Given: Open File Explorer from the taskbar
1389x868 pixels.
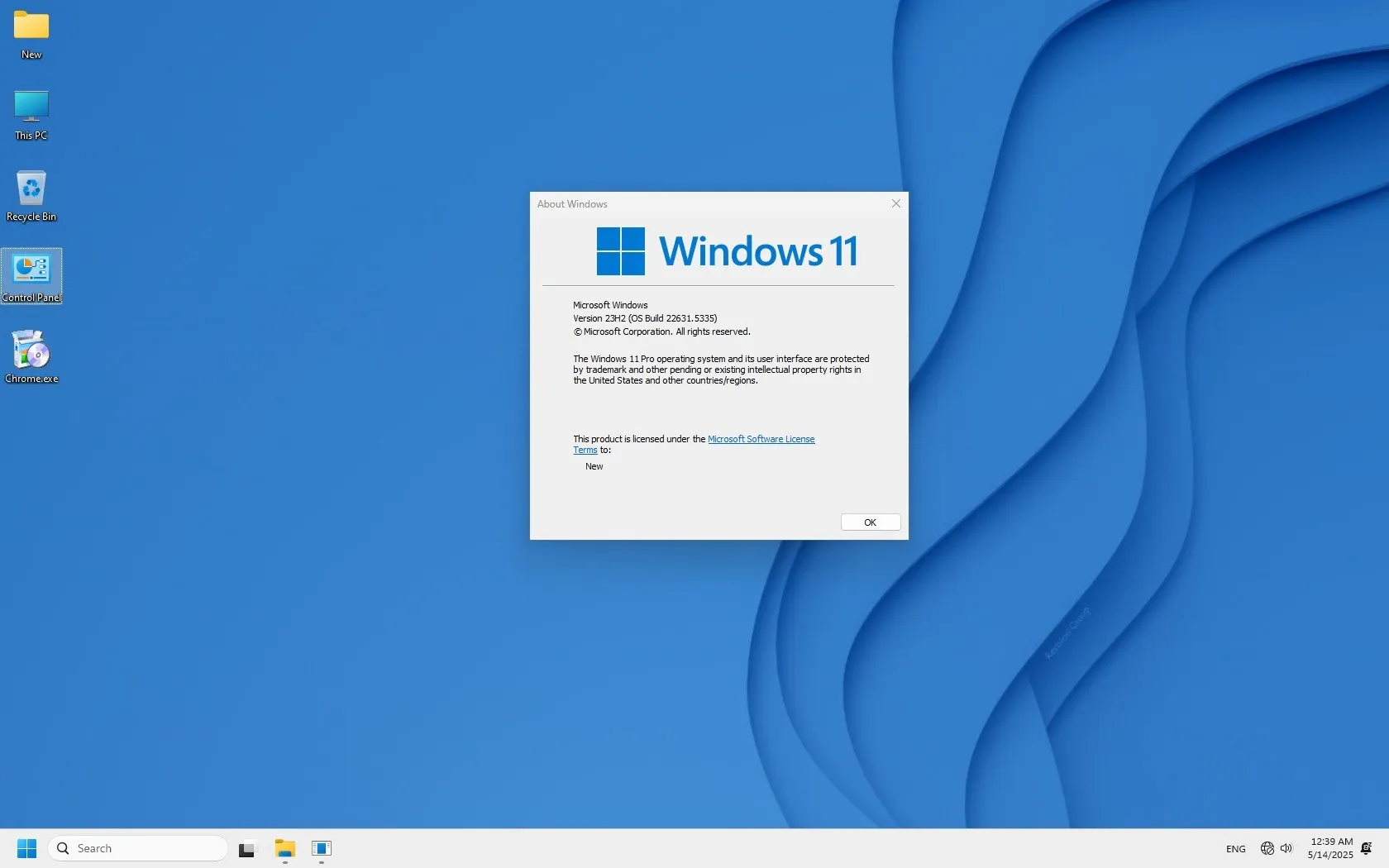Looking at the screenshot, I should (x=284, y=848).
